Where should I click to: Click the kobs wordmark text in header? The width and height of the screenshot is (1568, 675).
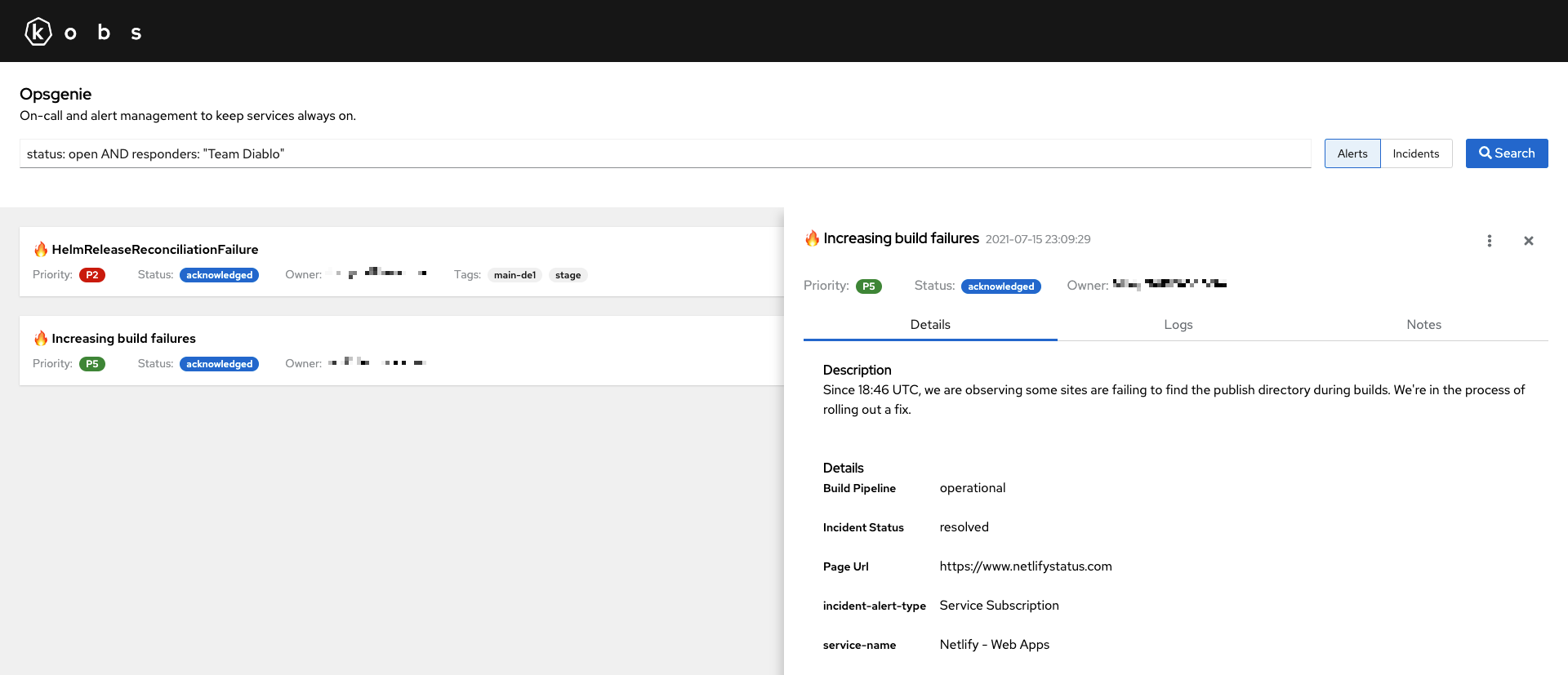pyautogui.click(x=104, y=32)
